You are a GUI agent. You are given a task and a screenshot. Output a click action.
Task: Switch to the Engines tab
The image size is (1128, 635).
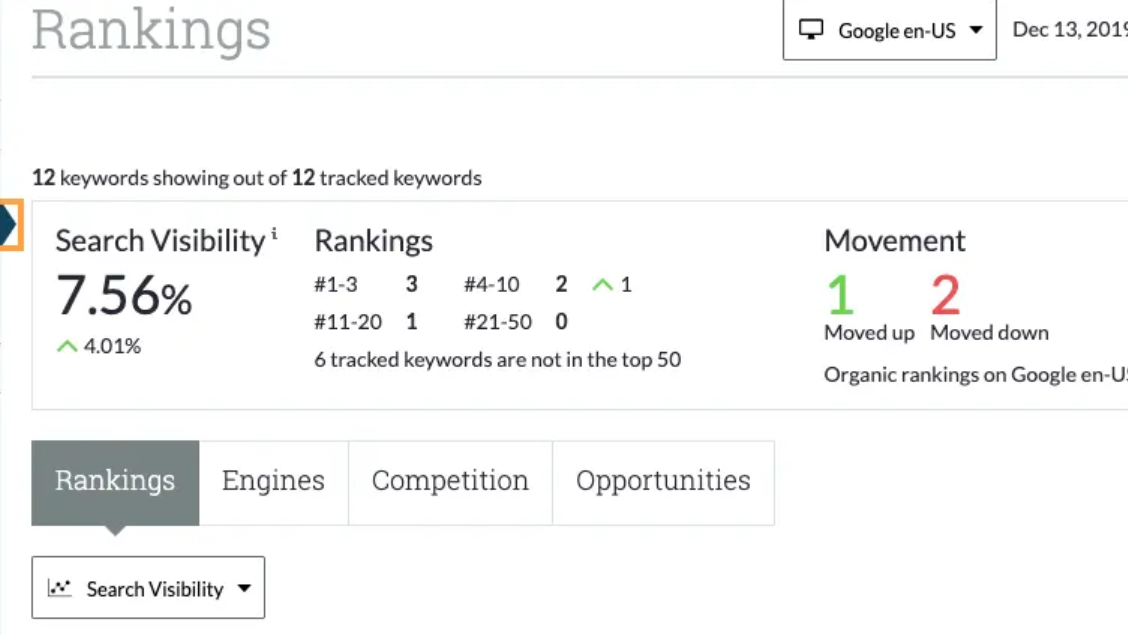click(x=273, y=482)
